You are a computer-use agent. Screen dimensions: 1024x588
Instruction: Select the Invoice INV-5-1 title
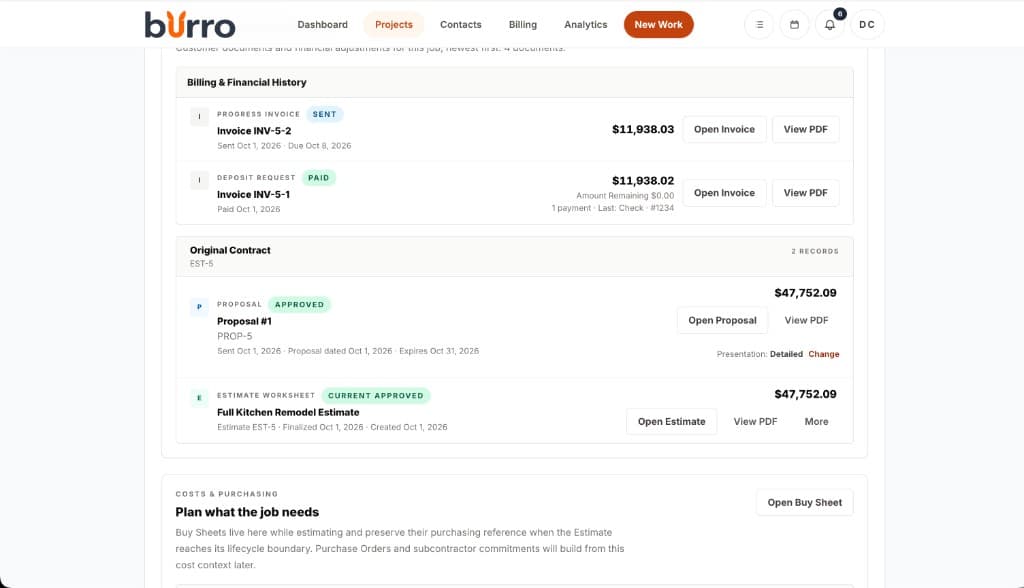point(253,194)
